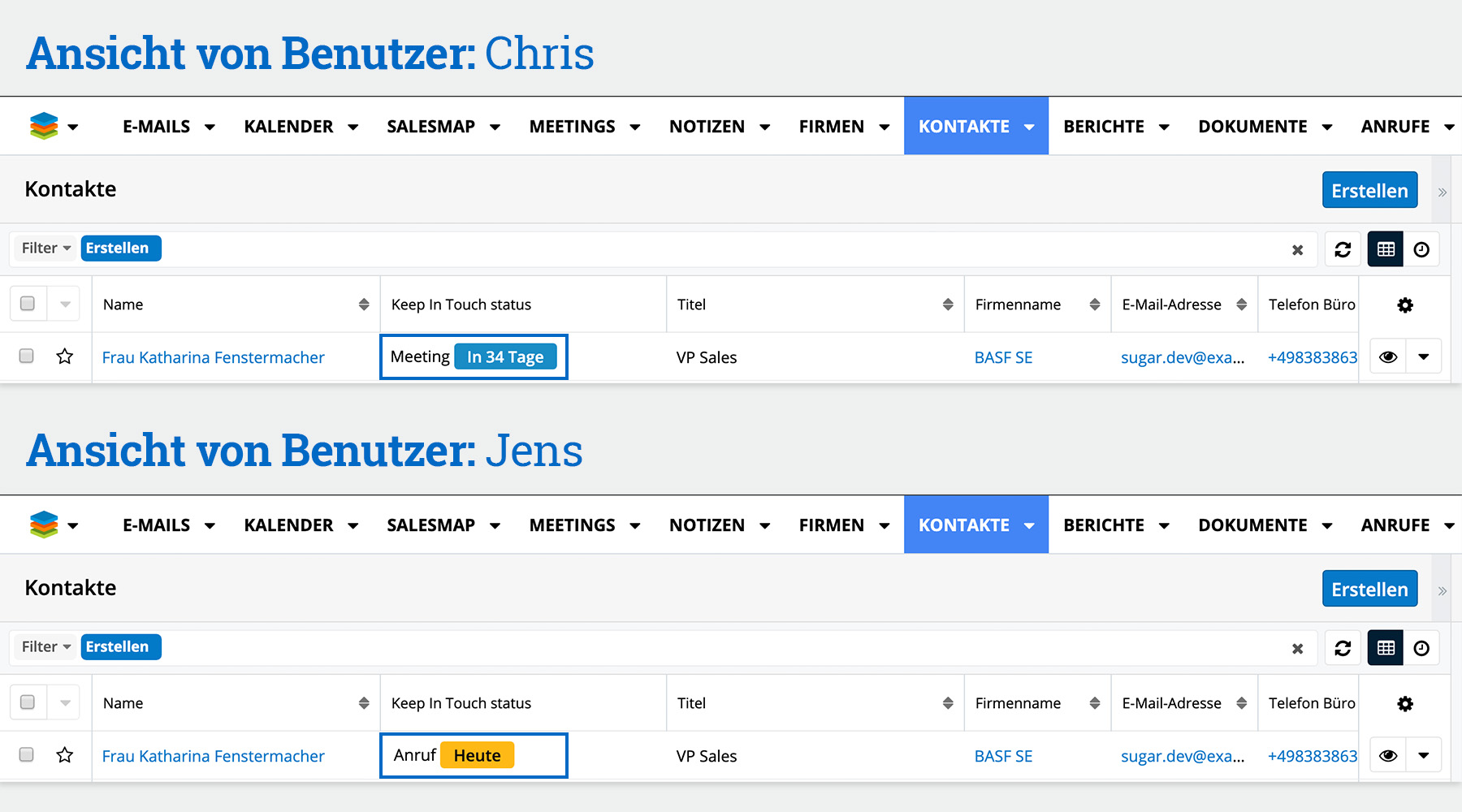Open the Filter dropdown in Chris's view
This screenshot has width=1462, height=812.
tap(45, 248)
